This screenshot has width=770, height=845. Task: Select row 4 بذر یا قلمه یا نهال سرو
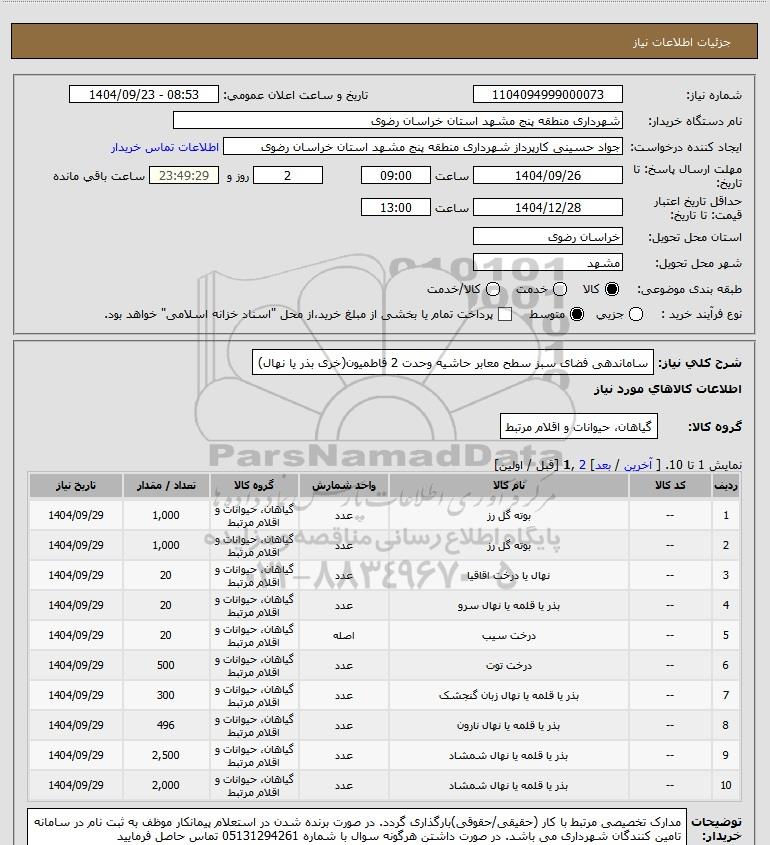[385, 605]
